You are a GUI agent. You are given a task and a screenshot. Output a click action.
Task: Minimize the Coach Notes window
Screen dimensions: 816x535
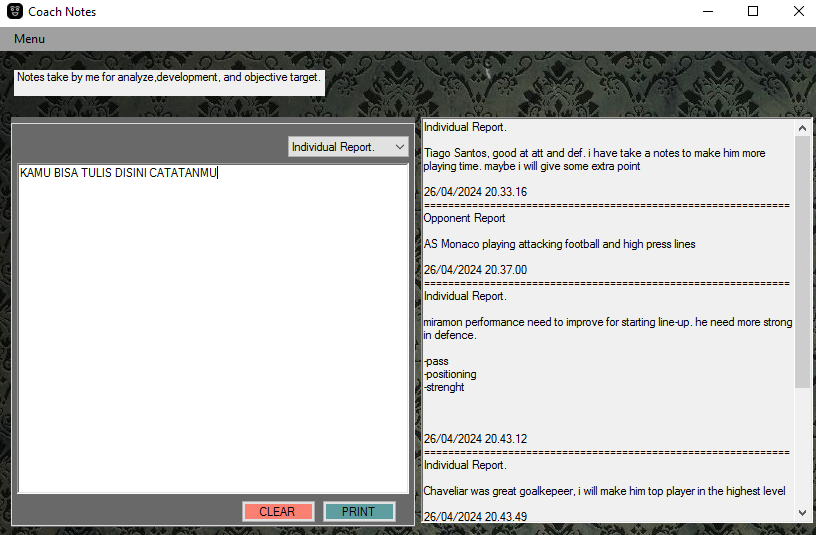tap(708, 11)
